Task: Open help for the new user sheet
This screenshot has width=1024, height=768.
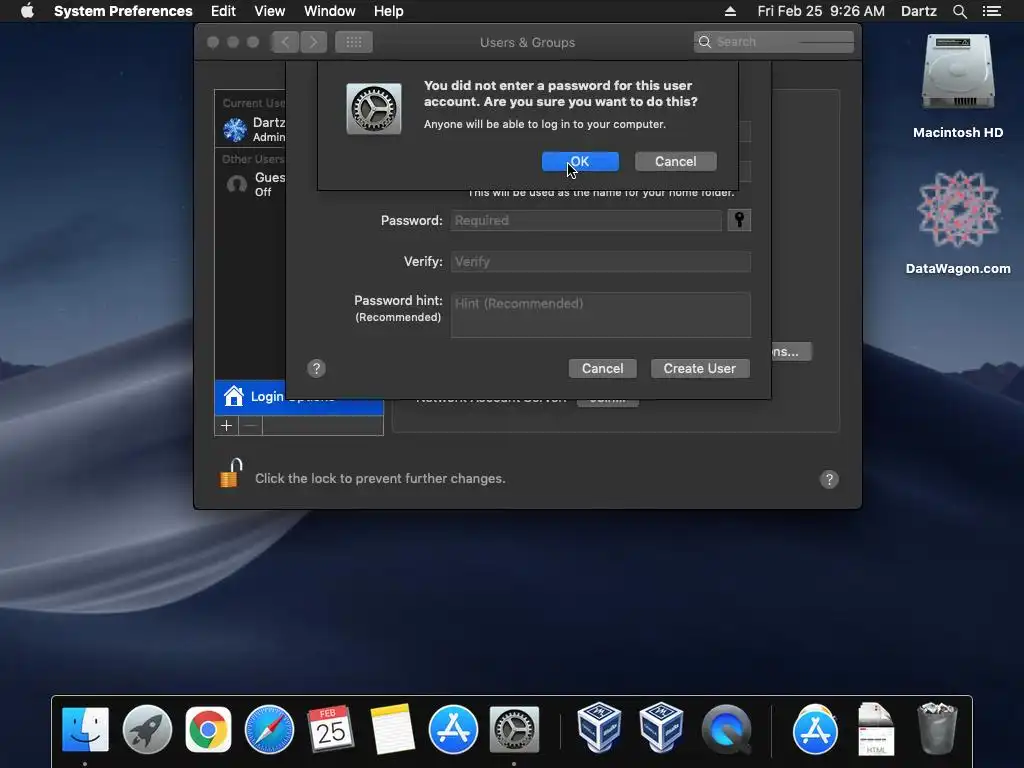Action: click(316, 368)
